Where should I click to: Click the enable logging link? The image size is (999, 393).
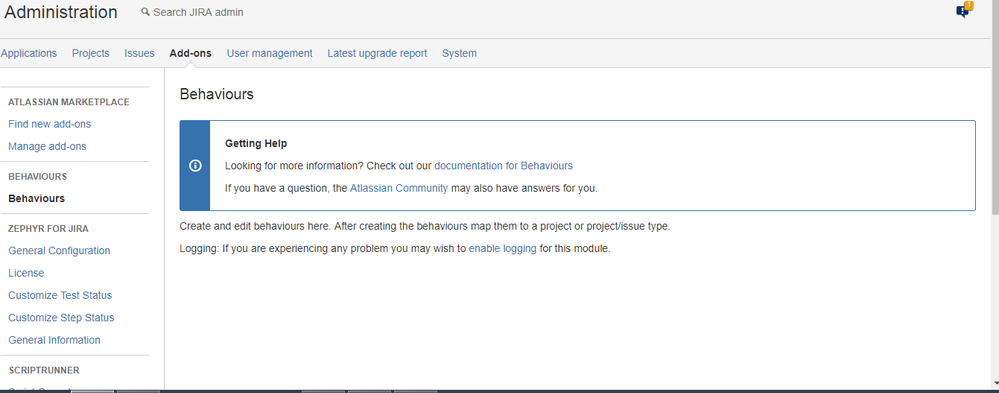click(x=503, y=249)
